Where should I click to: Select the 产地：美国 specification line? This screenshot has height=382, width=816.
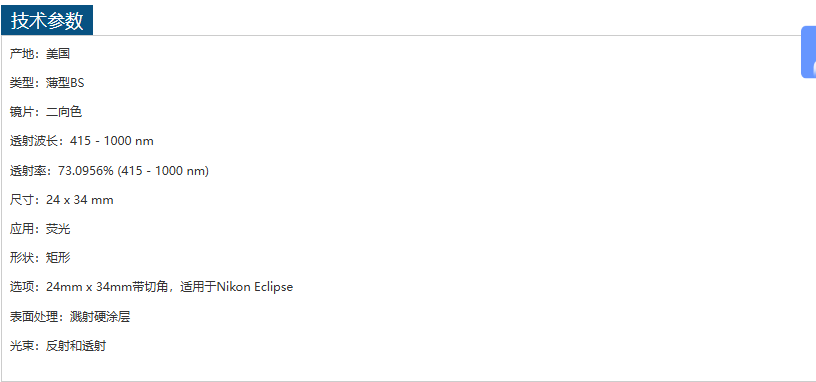[x=40, y=54]
